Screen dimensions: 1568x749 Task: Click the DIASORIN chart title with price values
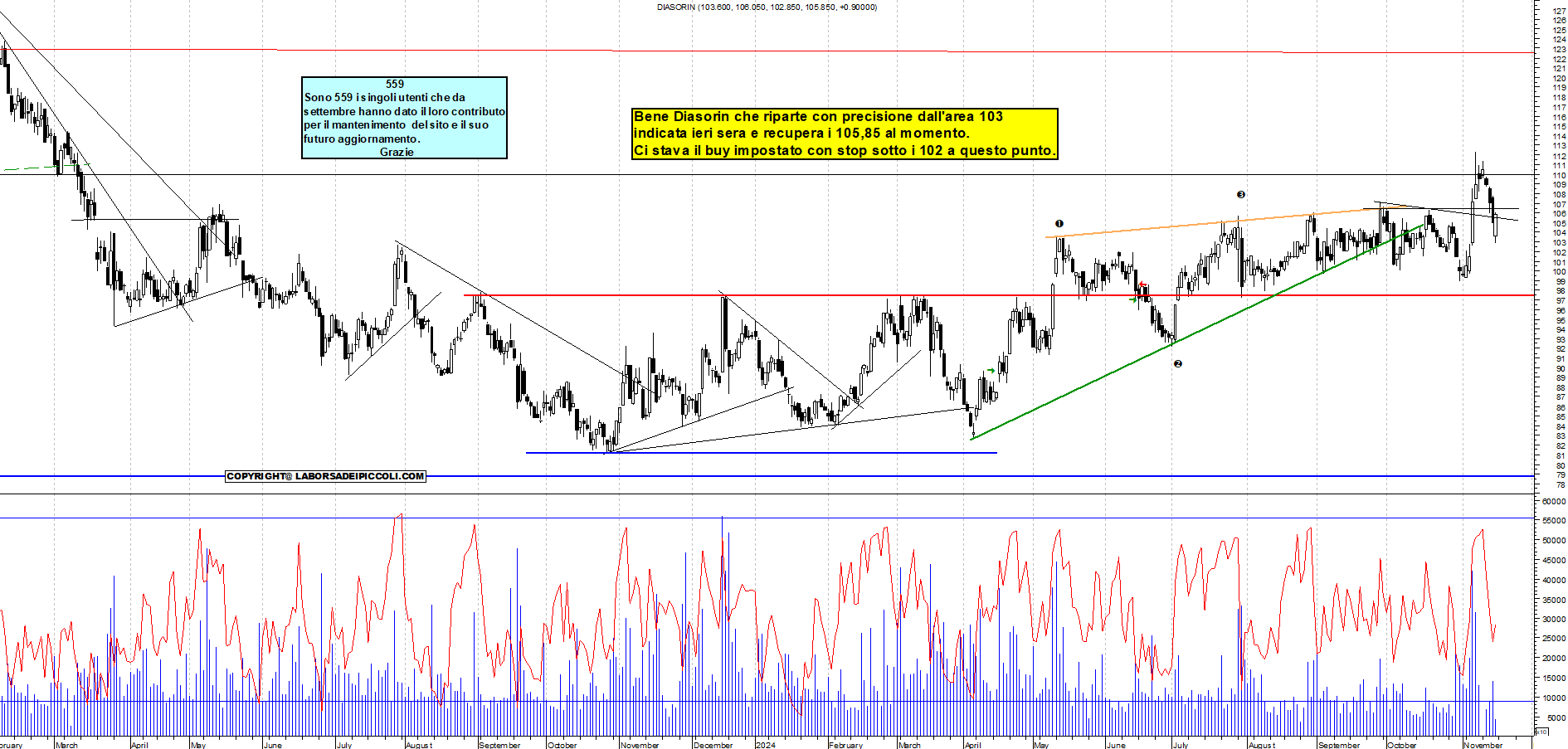[767, 7]
